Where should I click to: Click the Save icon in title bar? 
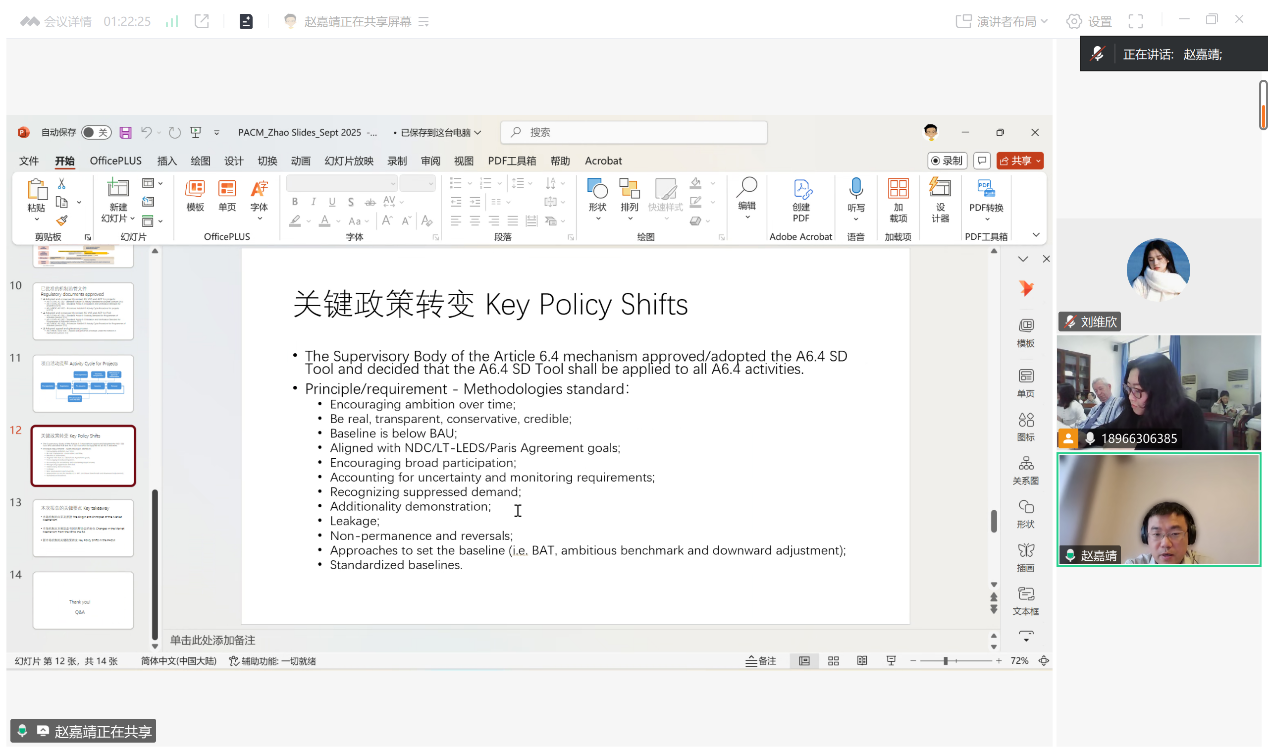tap(125, 132)
